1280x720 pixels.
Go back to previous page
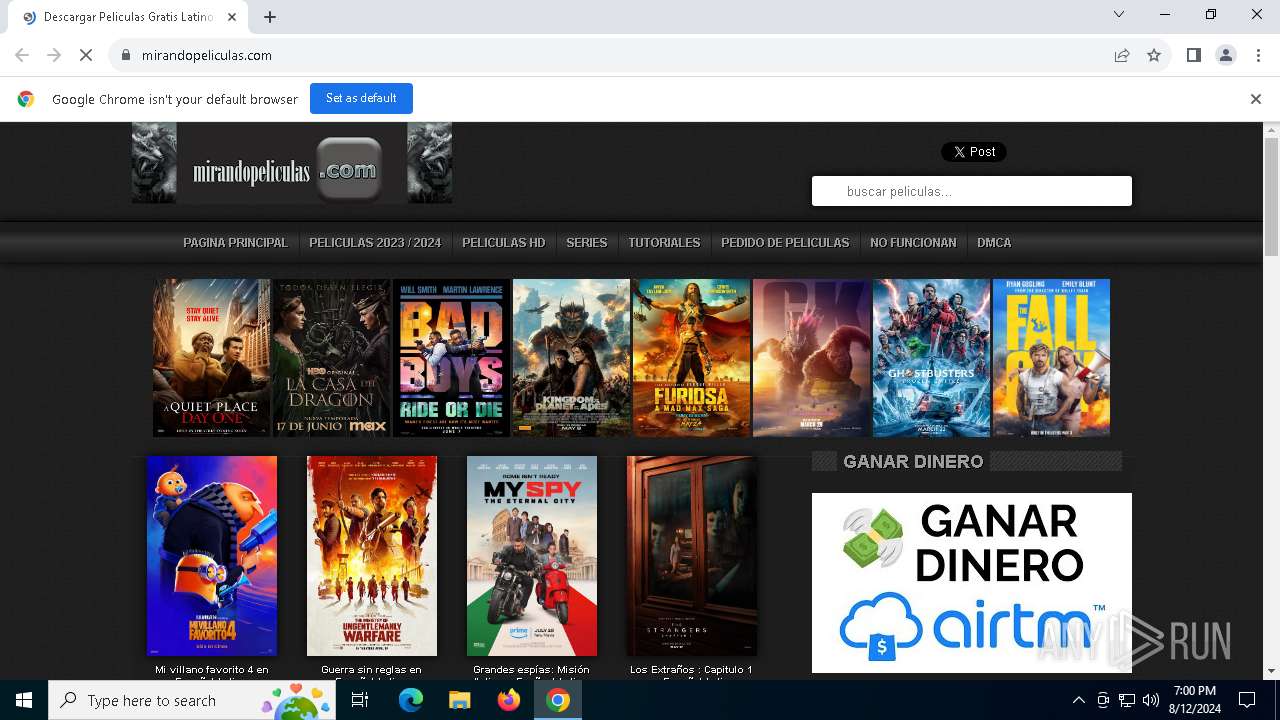pyautogui.click(x=22, y=55)
